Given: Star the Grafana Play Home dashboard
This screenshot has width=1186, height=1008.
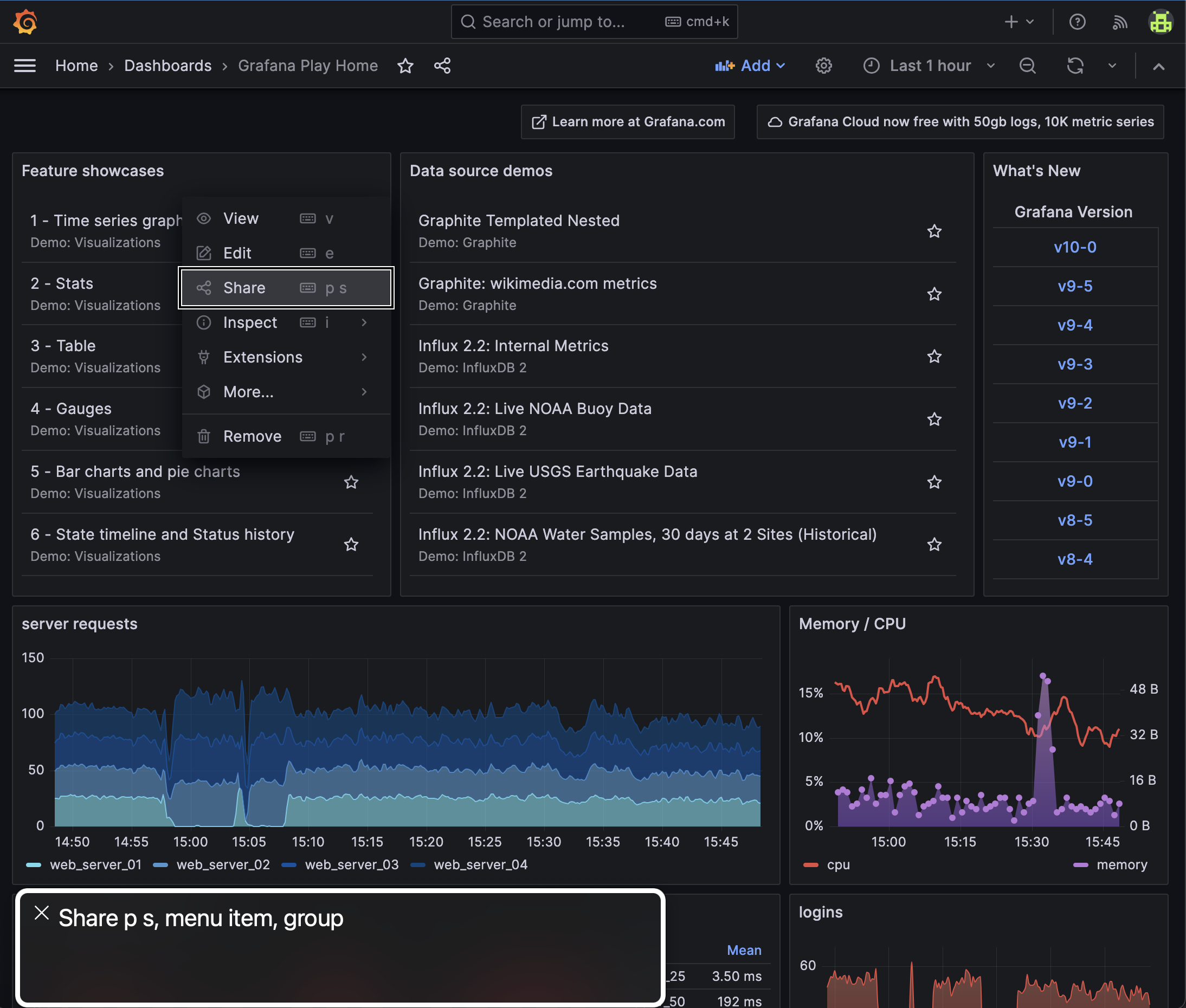Looking at the screenshot, I should (x=406, y=66).
